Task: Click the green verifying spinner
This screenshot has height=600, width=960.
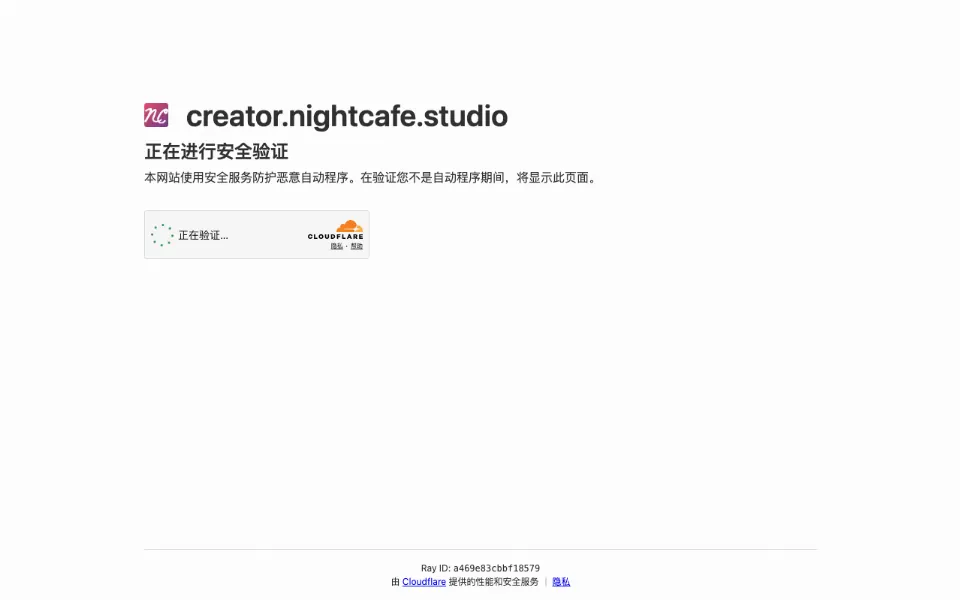Action: (162, 235)
